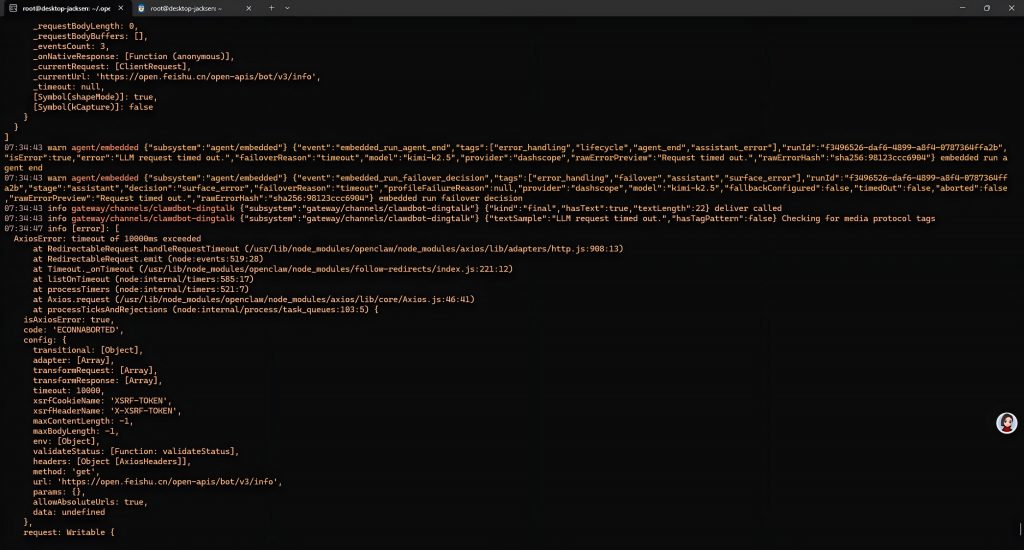Click the floating avatar icon
Viewport: 1024px width, 550px height.
[1006, 423]
